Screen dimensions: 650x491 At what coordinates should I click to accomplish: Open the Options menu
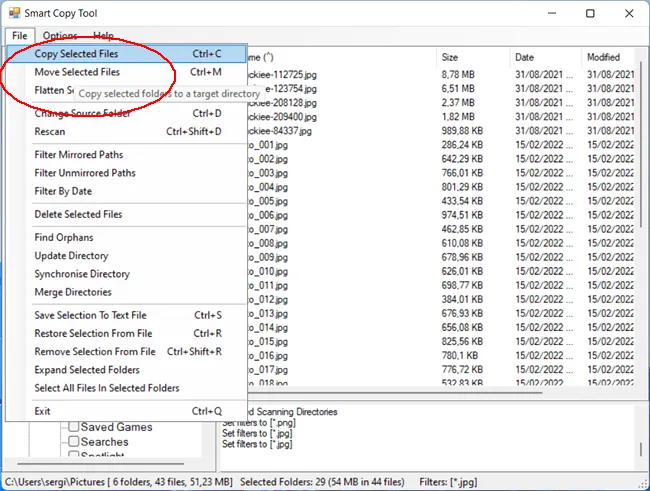point(60,36)
